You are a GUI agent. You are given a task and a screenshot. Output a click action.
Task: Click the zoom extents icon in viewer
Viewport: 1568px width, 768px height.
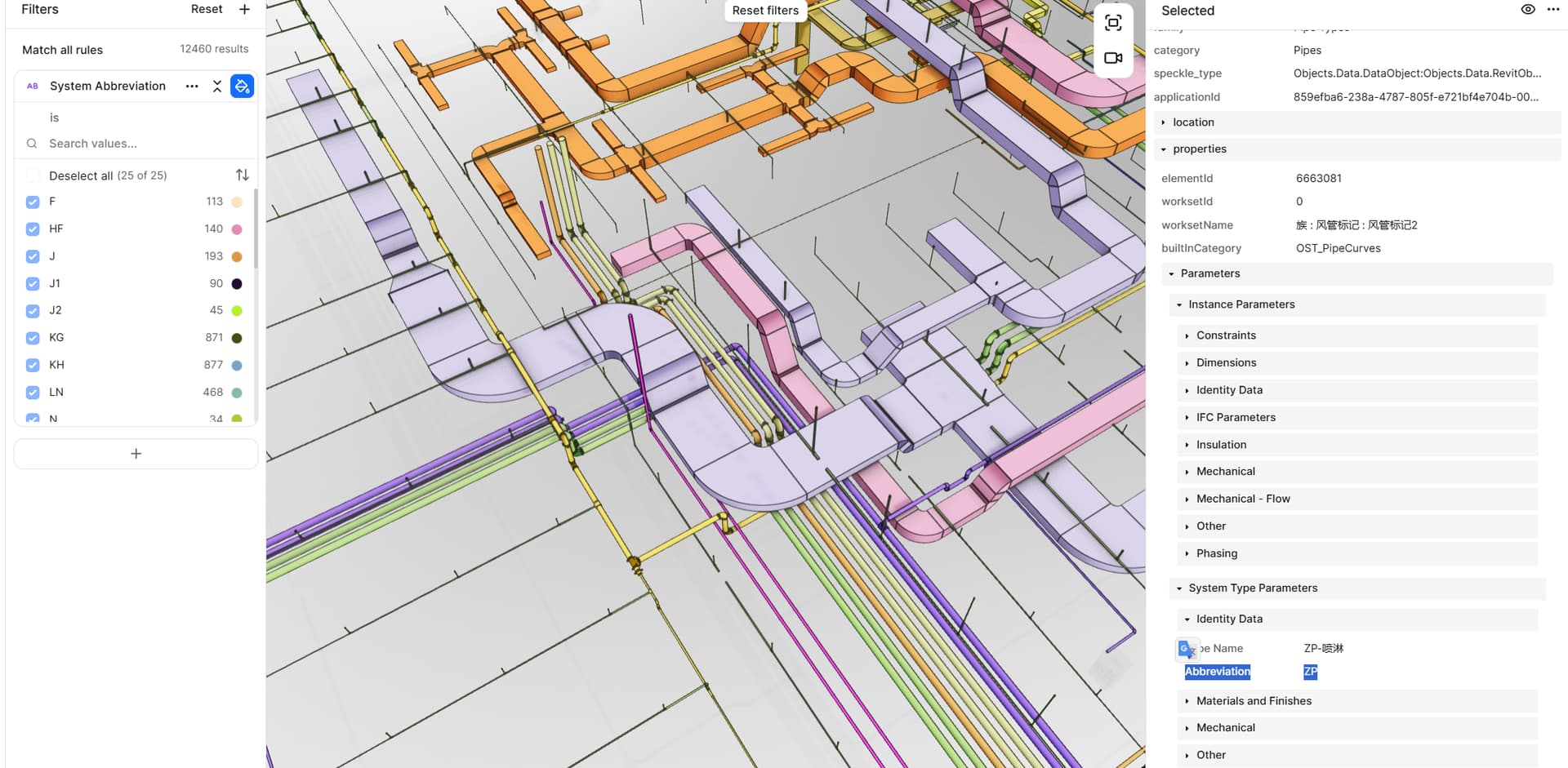[x=1112, y=23]
